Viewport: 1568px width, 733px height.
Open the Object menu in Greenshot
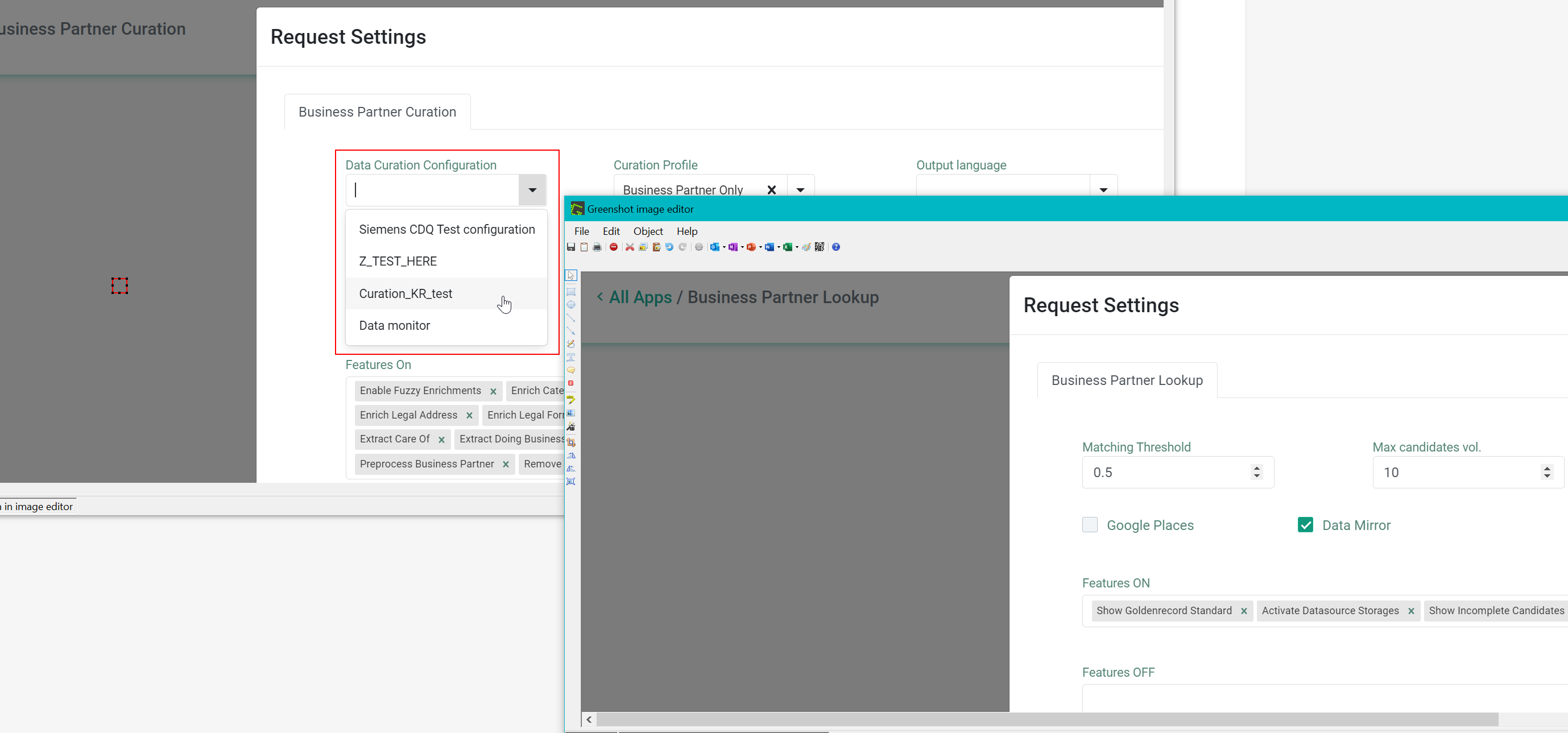[x=648, y=231]
